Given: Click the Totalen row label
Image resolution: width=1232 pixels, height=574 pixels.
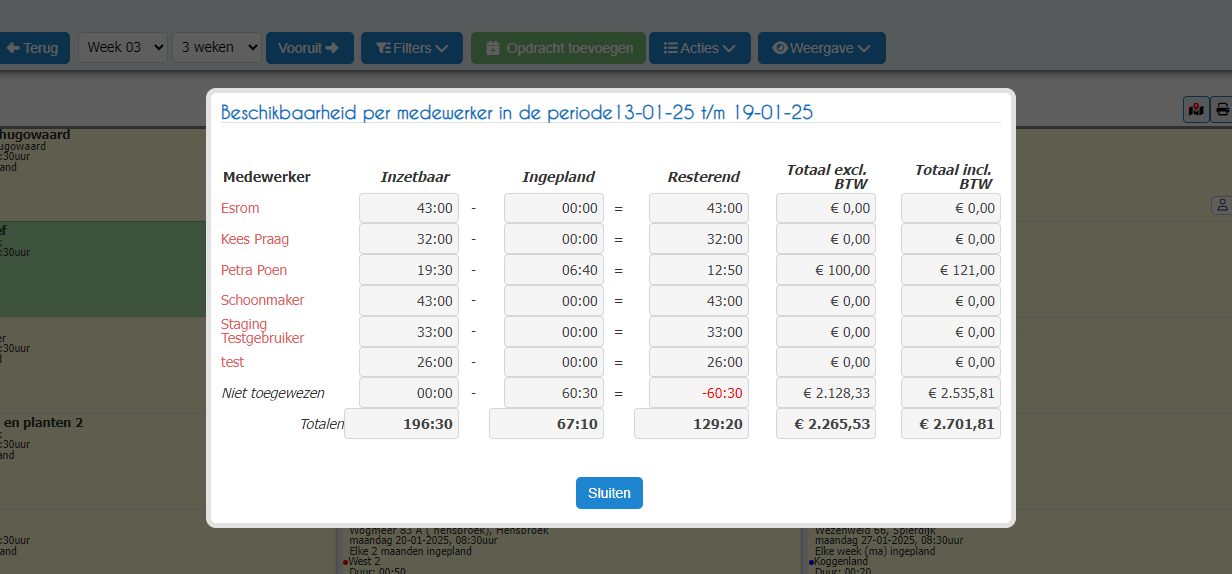Looking at the screenshot, I should tap(321, 424).
